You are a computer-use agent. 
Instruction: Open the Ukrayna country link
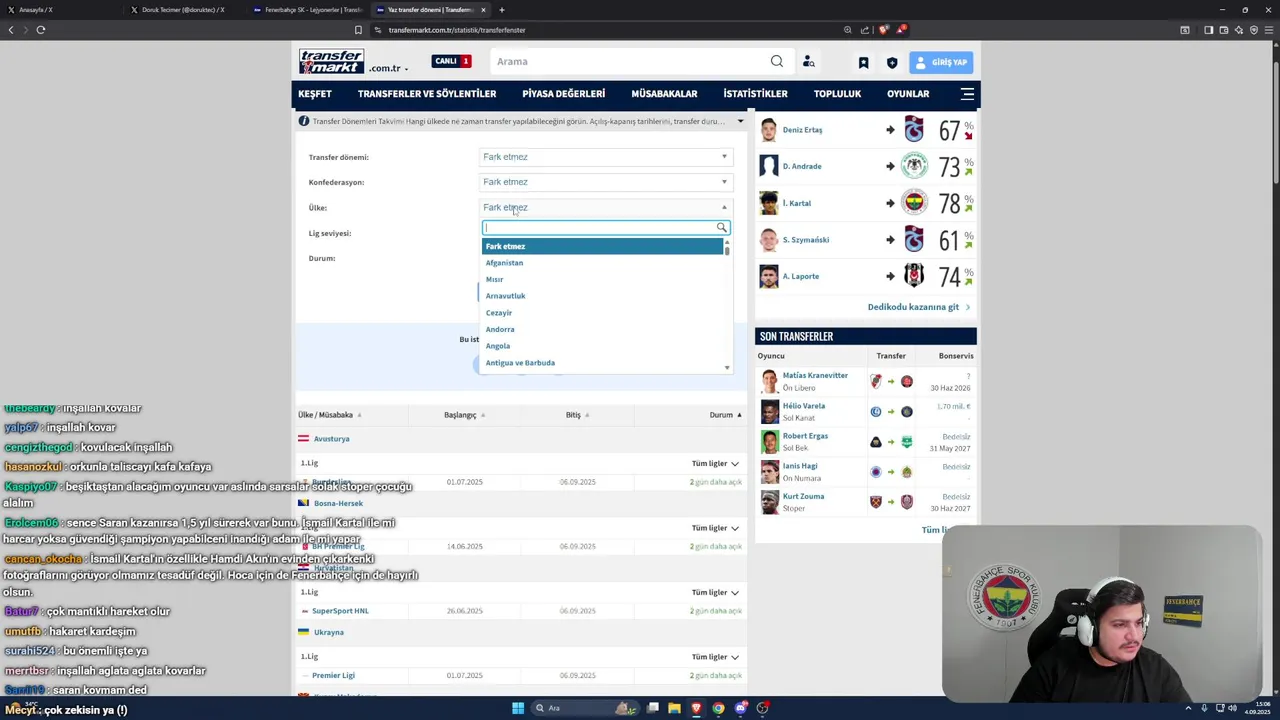click(x=329, y=633)
